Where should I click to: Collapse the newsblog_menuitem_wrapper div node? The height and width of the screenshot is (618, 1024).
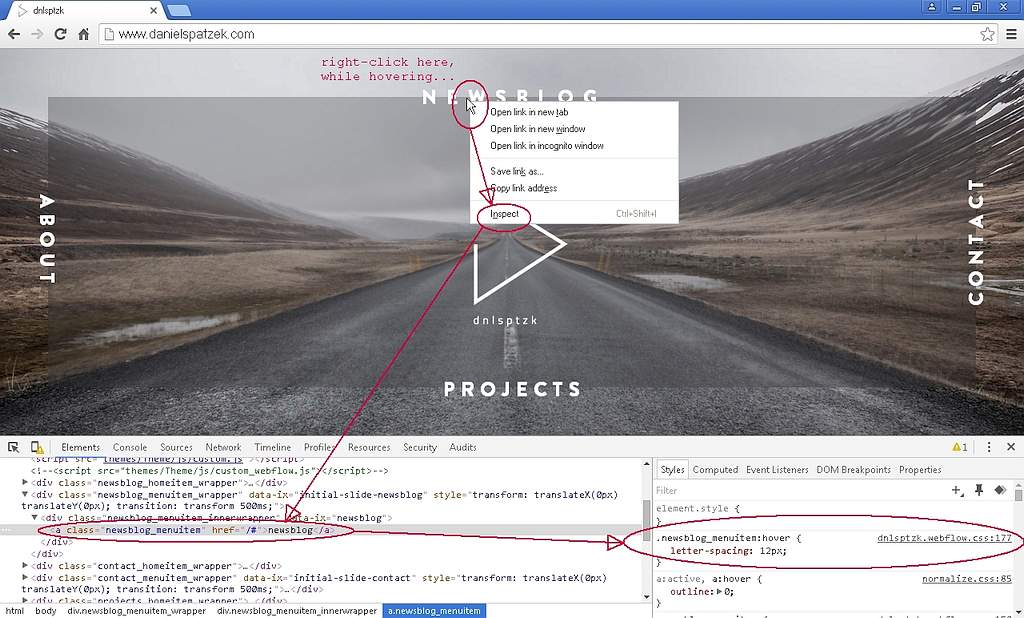(x=25, y=495)
